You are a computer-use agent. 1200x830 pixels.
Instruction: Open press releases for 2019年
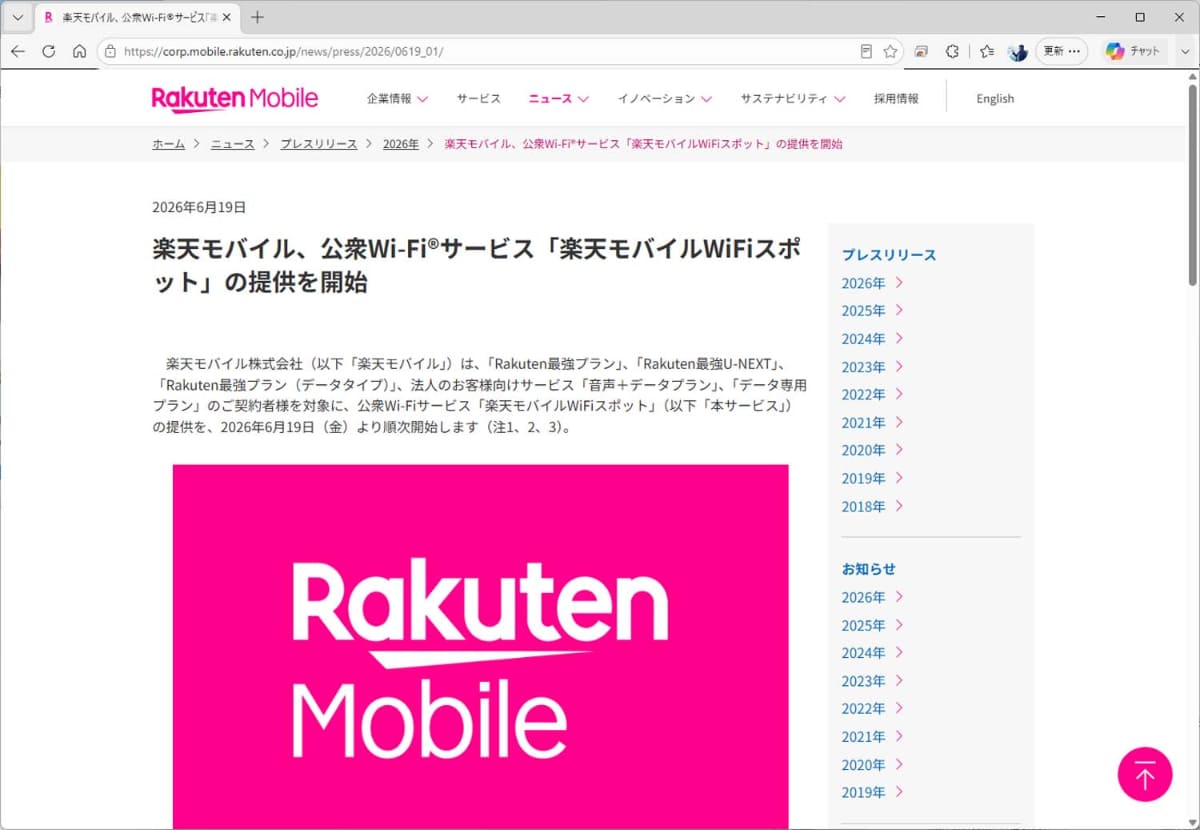pos(872,478)
